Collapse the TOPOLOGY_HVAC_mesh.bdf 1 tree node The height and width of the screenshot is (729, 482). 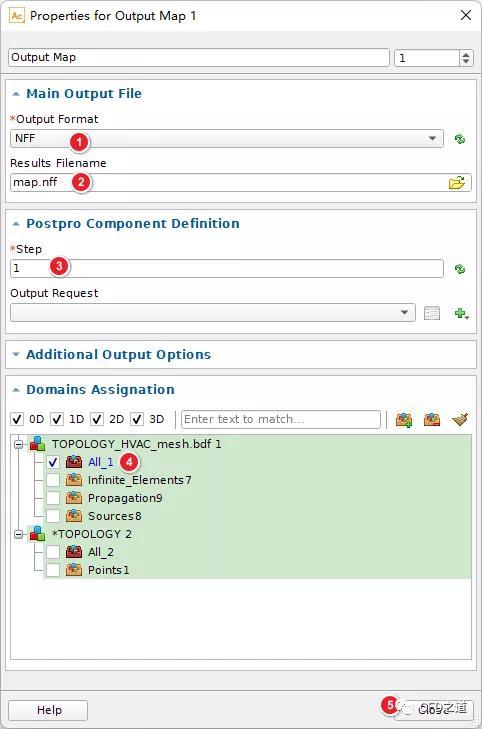click(18, 444)
